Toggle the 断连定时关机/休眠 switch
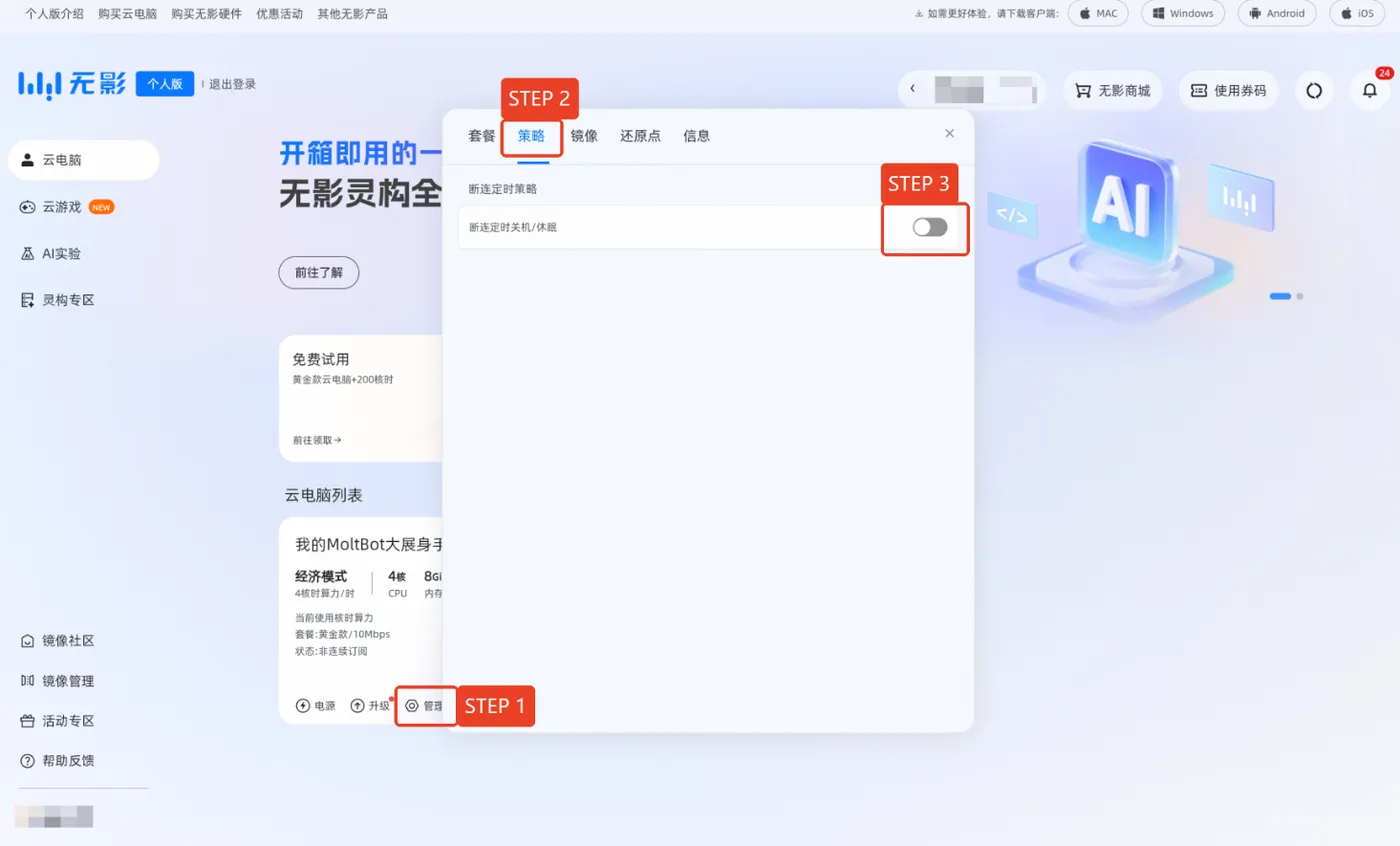 [930, 227]
